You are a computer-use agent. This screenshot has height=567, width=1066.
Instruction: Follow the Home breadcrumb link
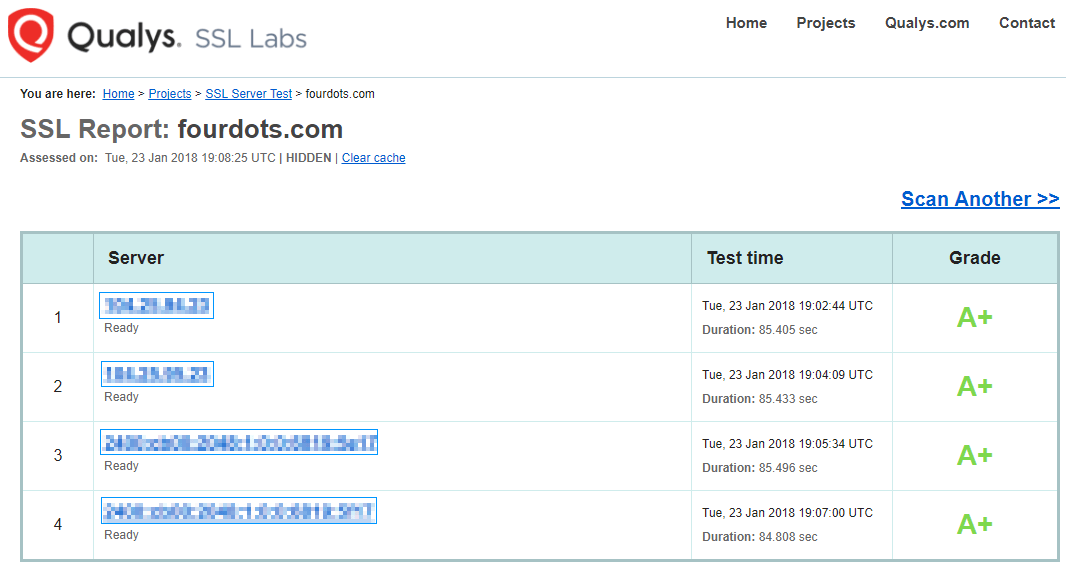pyautogui.click(x=118, y=94)
